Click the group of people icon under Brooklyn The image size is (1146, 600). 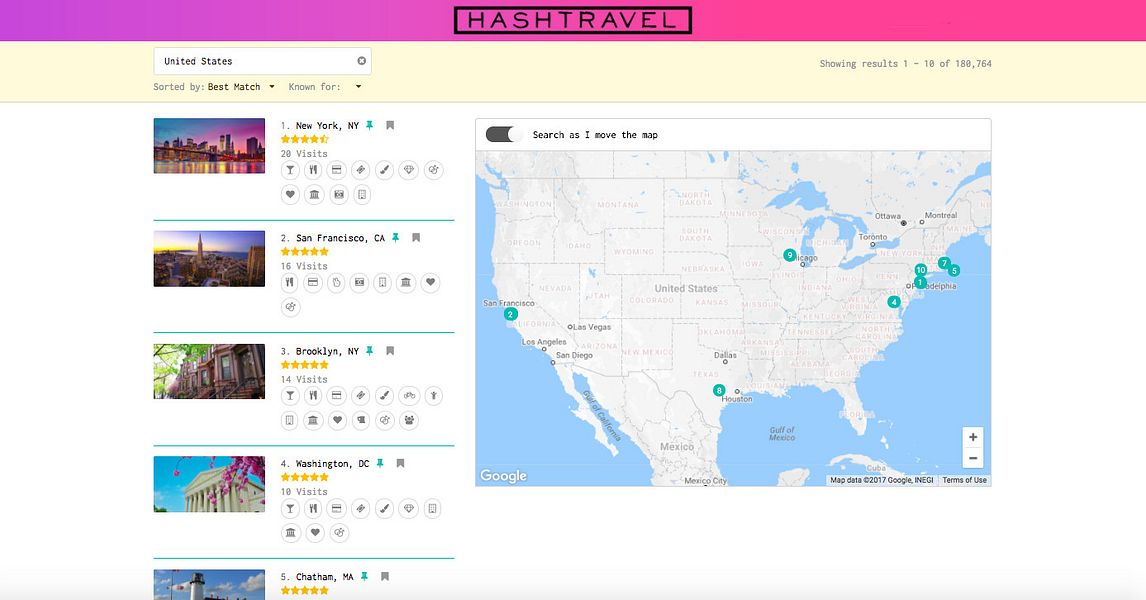click(x=409, y=420)
